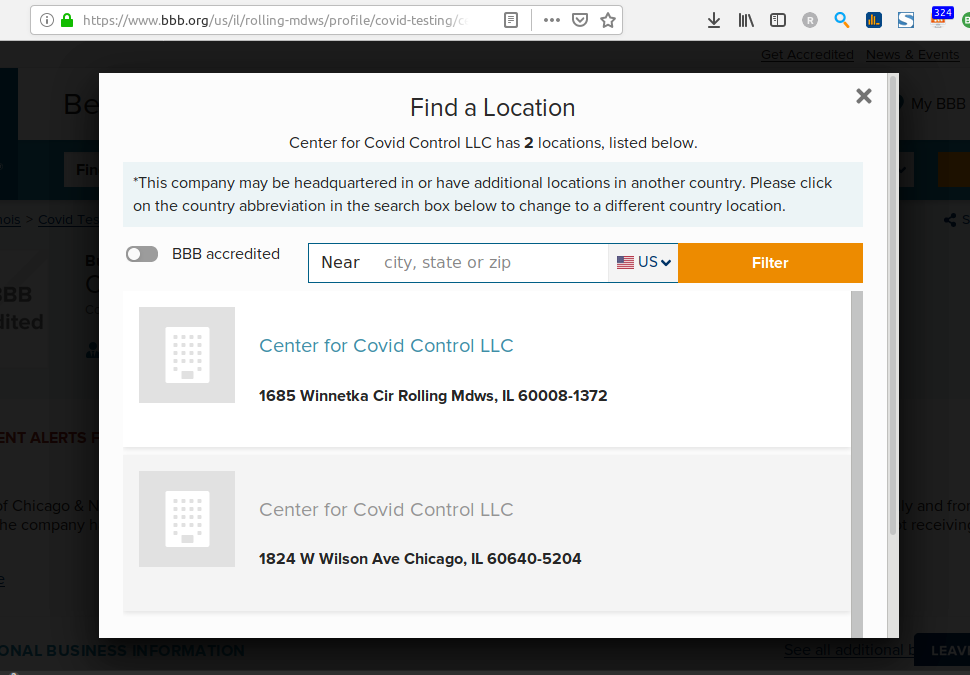Screen dimensions: 970x675
Task: Toggle Reader View in the address bar
Action: (x=511, y=20)
